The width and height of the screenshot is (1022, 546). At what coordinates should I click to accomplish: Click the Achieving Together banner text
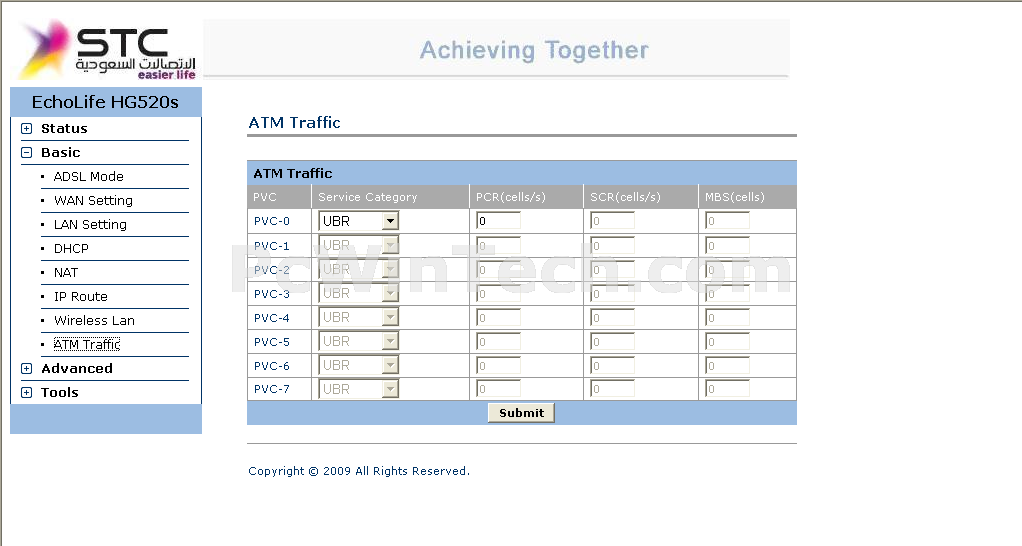click(534, 50)
